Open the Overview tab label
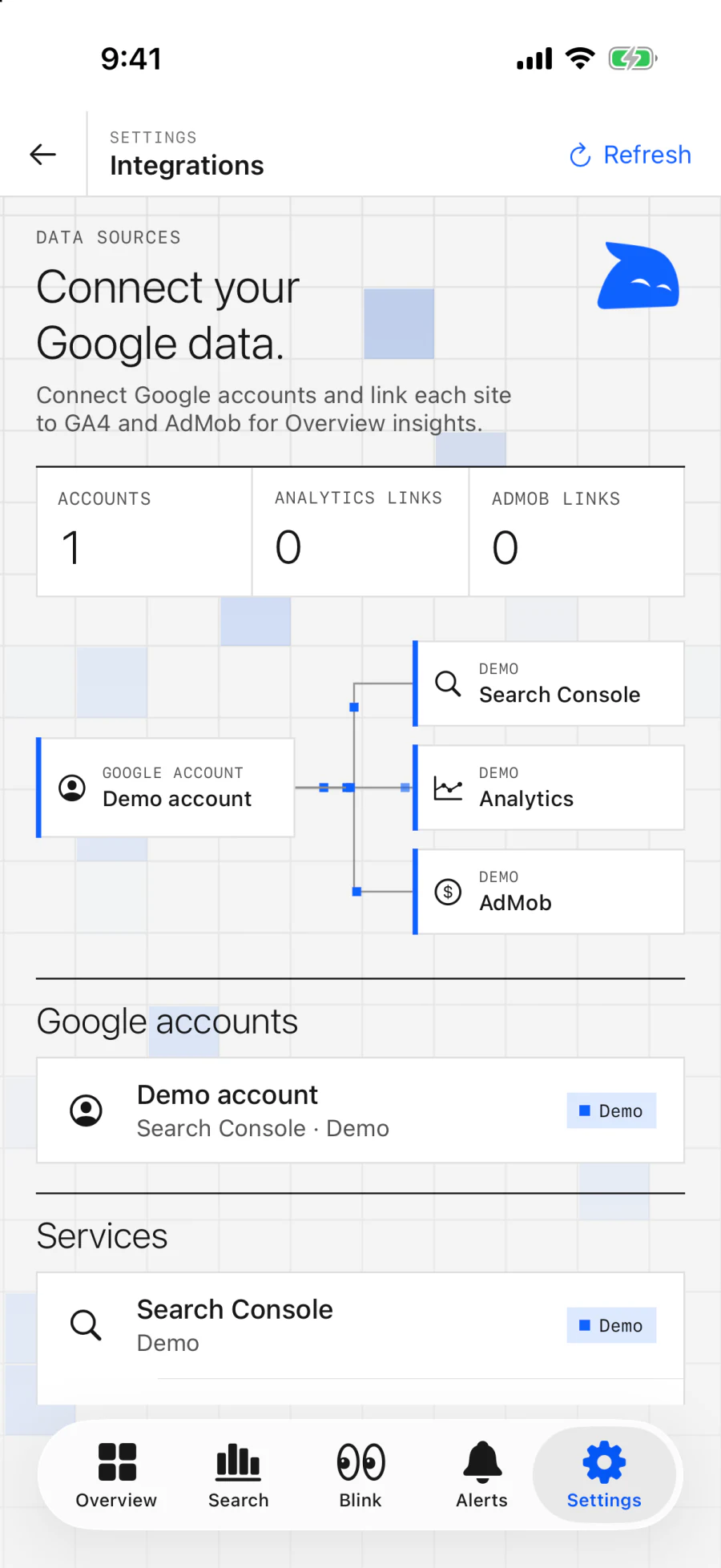This screenshot has width=721, height=1568. 117,1500
